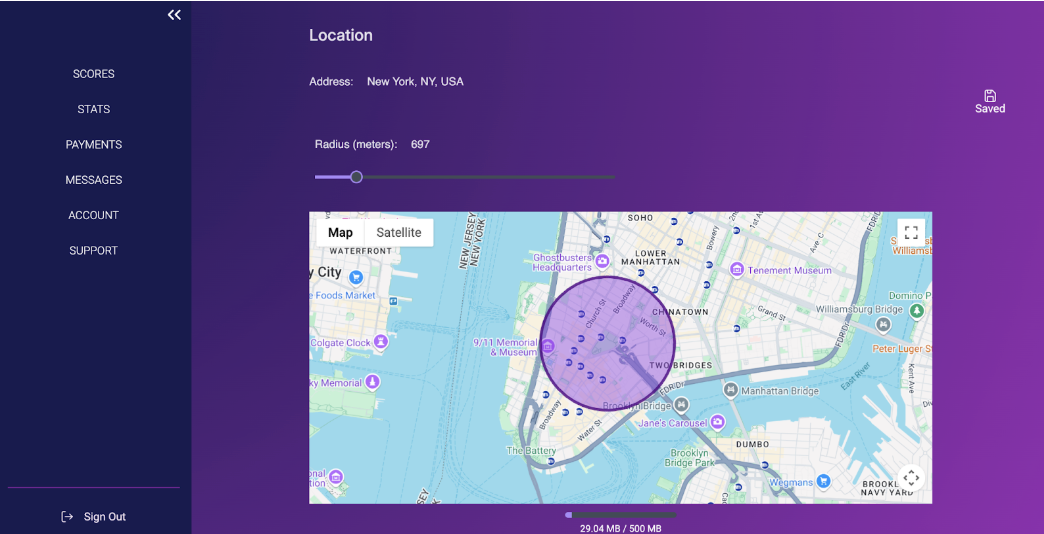Open map camera controls button
This screenshot has height=534, width=1044.
(x=911, y=478)
